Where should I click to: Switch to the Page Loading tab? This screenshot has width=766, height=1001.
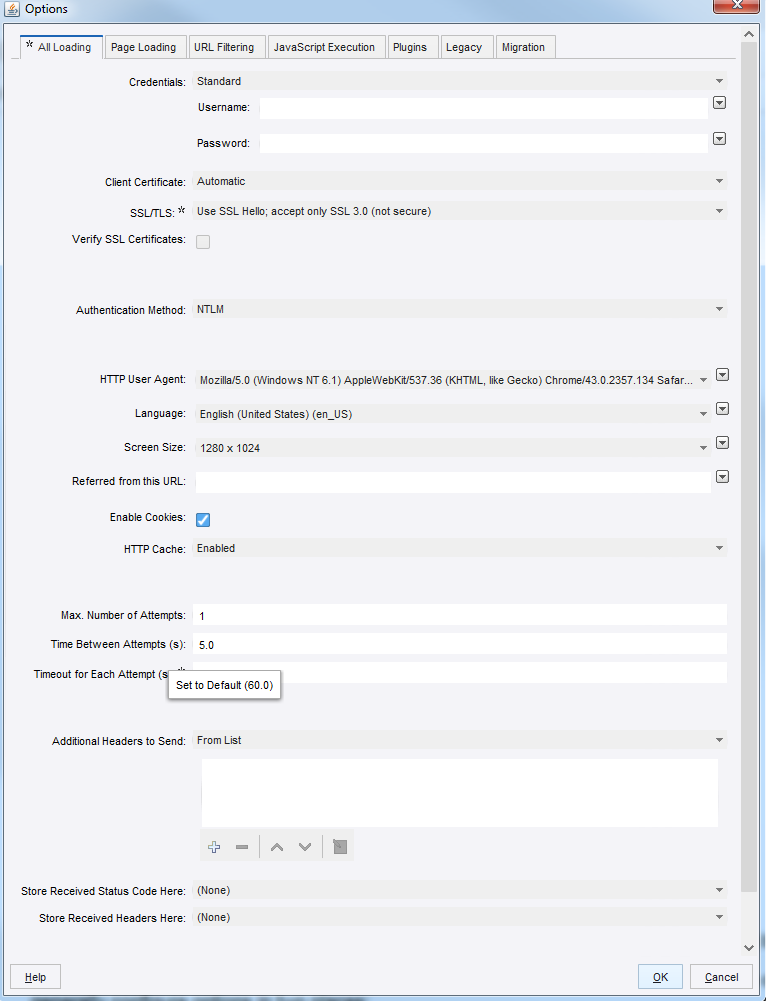click(x=143, y=47)
